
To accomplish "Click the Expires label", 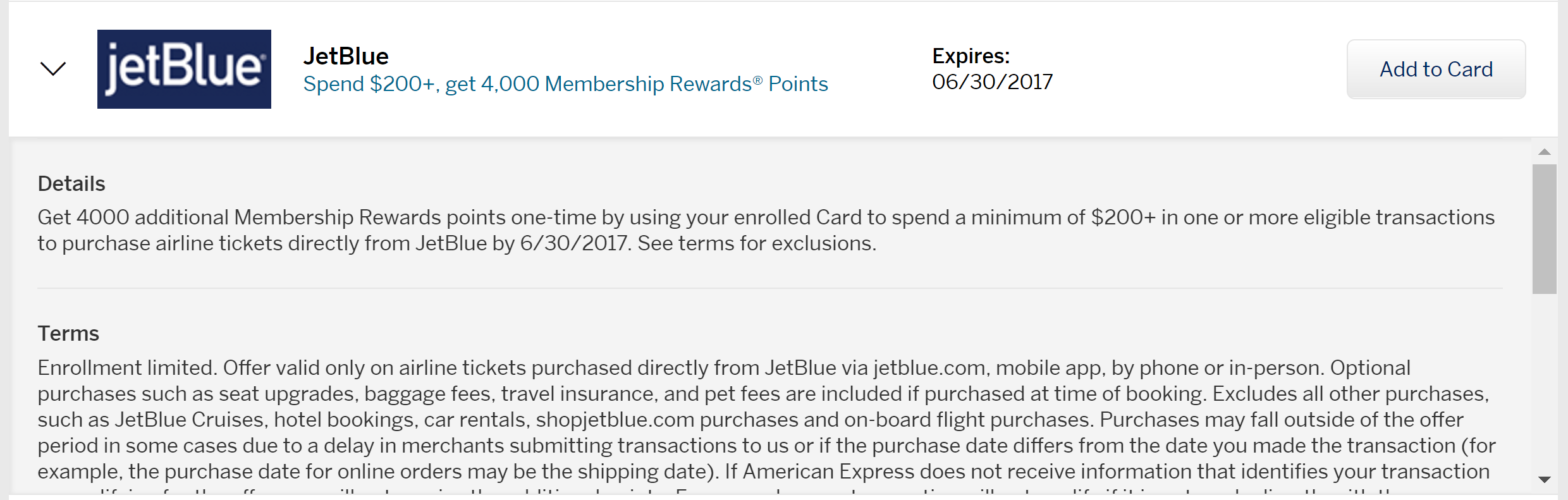I will point(971,56).
